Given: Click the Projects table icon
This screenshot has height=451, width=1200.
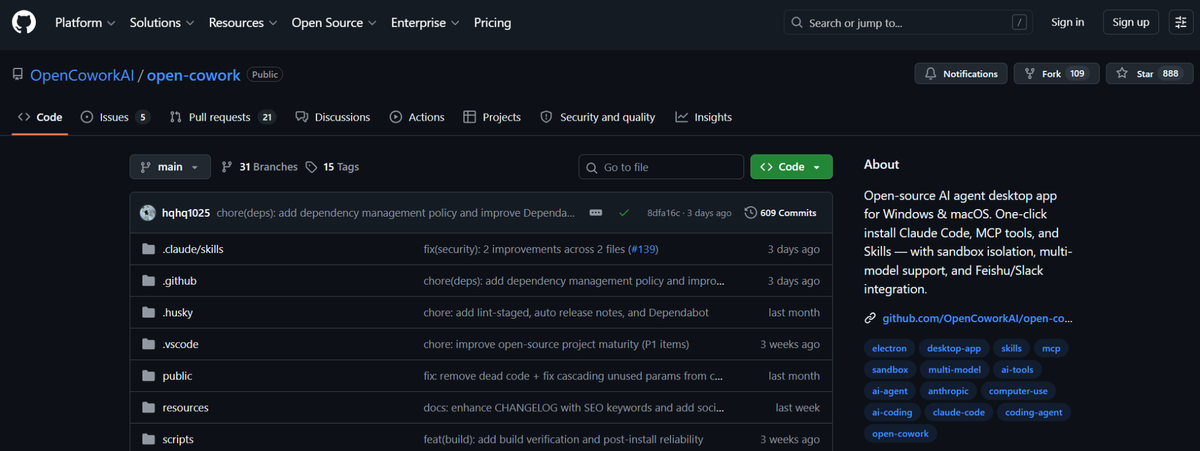Looking at the screenshot, I should pyautogui.click(x=469, y=117).
